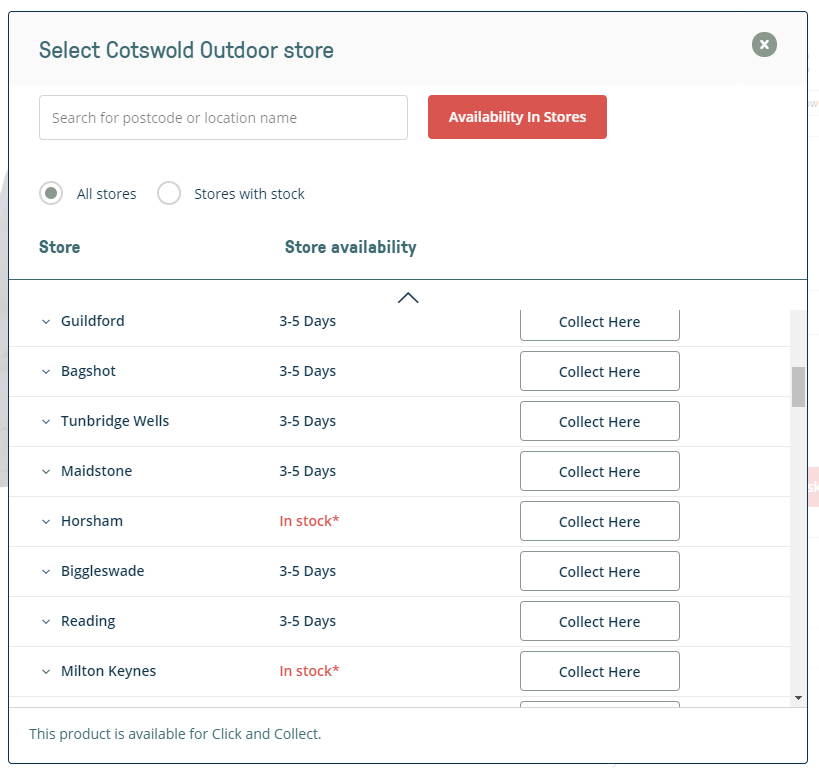
Task: Click the upward chevron above store list
Action: 408,297
